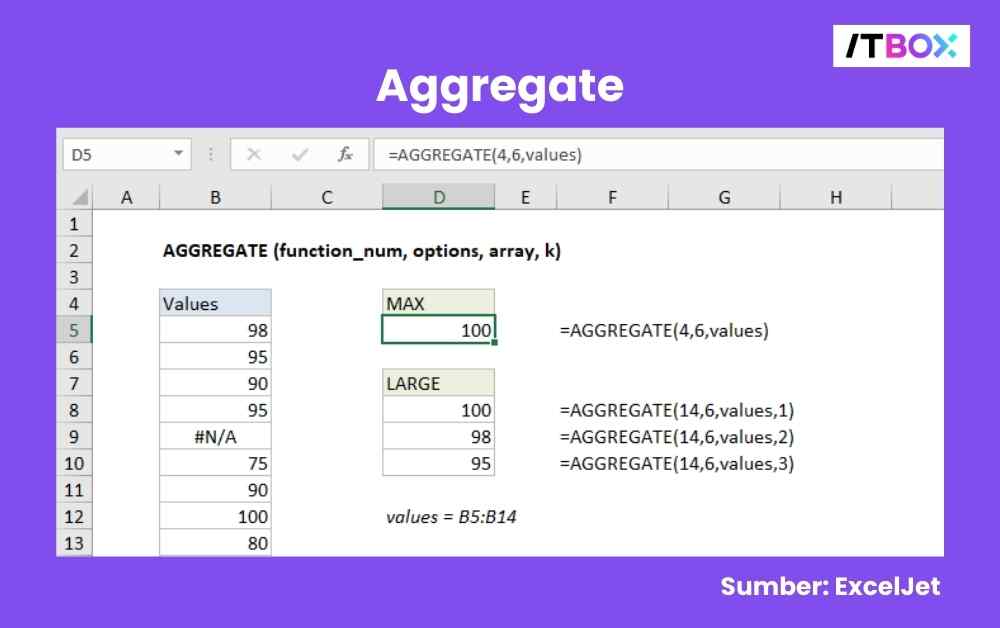Click the formula bar text =AGGREGATE(4,6,values)
This screenshot has width=1000, height=628.
[485, 155]
